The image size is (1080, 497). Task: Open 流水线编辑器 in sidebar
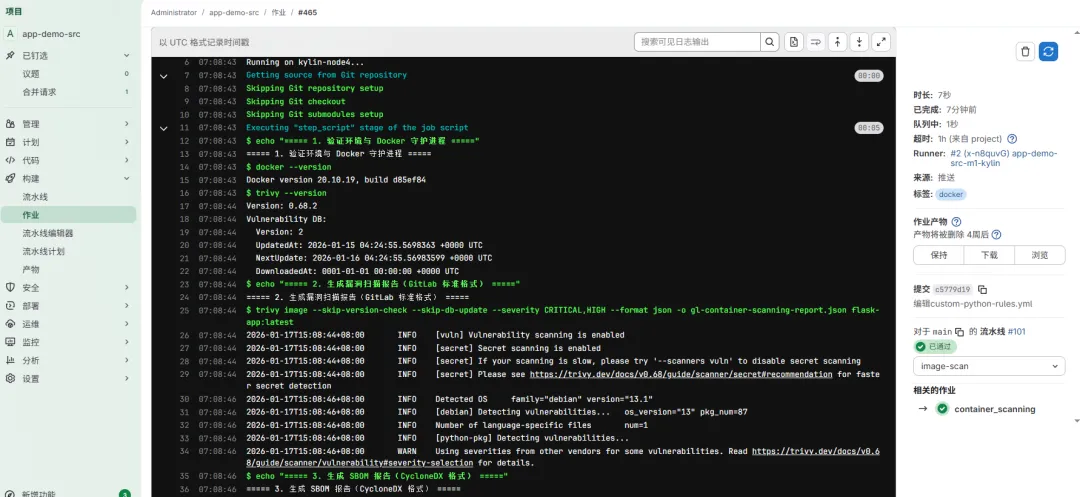point(48,233)
